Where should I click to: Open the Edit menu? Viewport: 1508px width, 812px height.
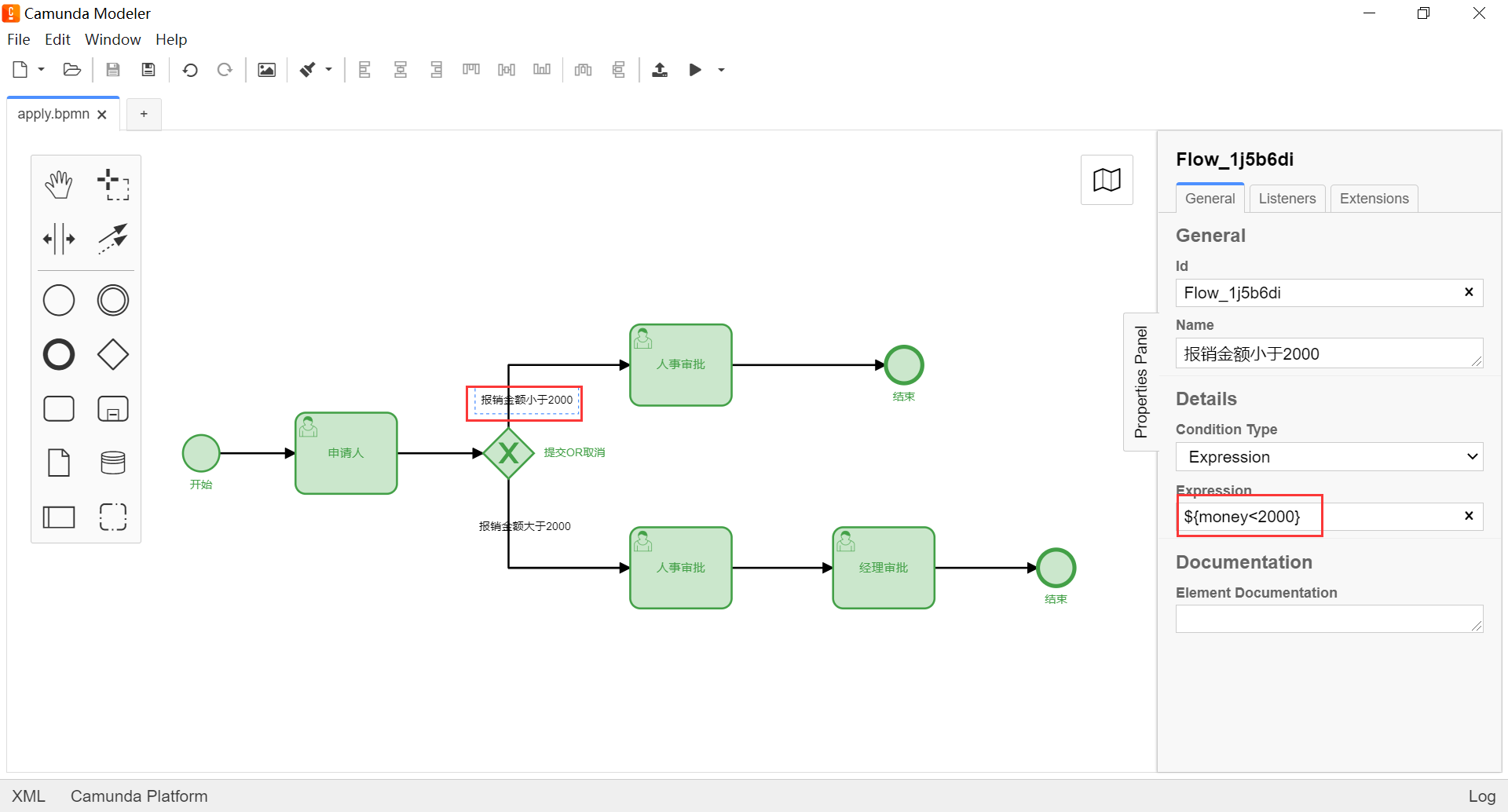57,39
